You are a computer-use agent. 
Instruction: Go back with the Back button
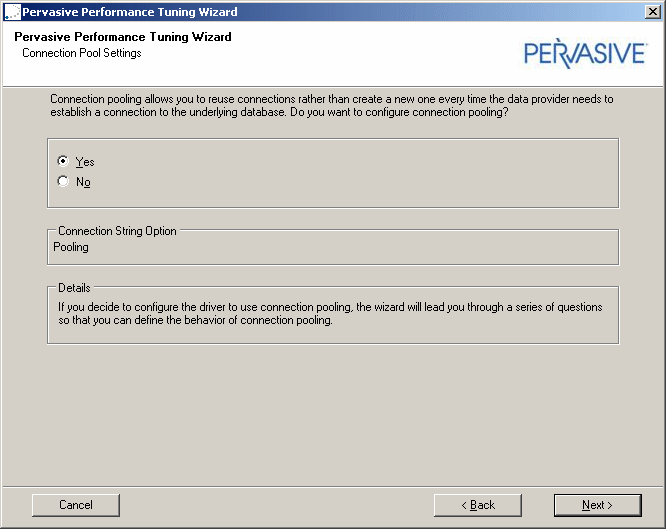(477, 505)
